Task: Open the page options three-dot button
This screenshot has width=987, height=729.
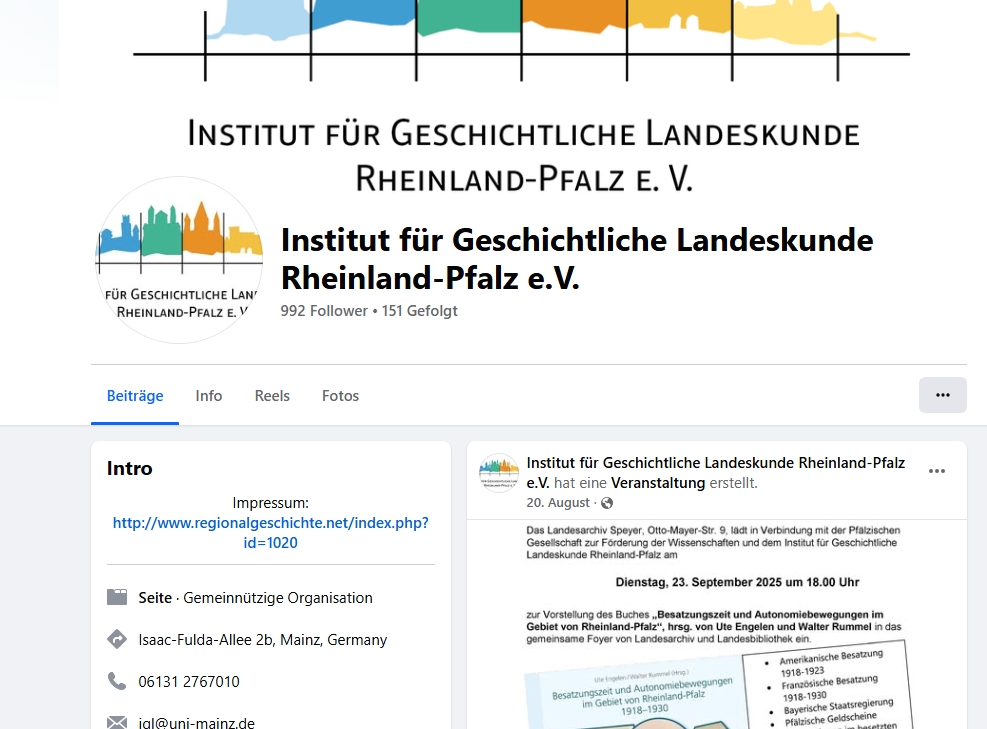Action: tap(942, 395)
